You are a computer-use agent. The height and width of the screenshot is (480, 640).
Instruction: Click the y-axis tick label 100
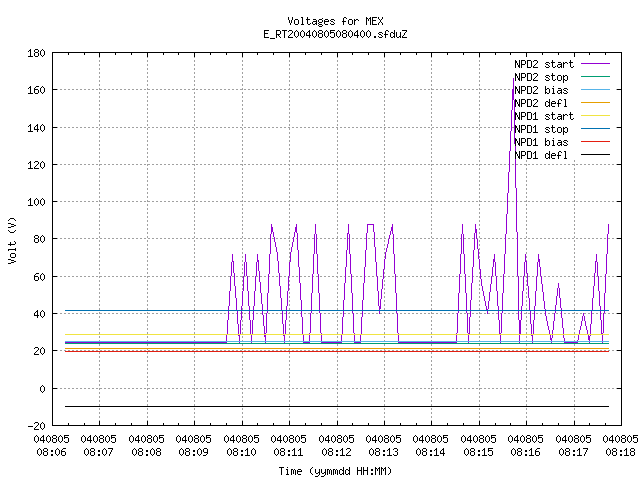pyautogui.click(x=36, y=202)
